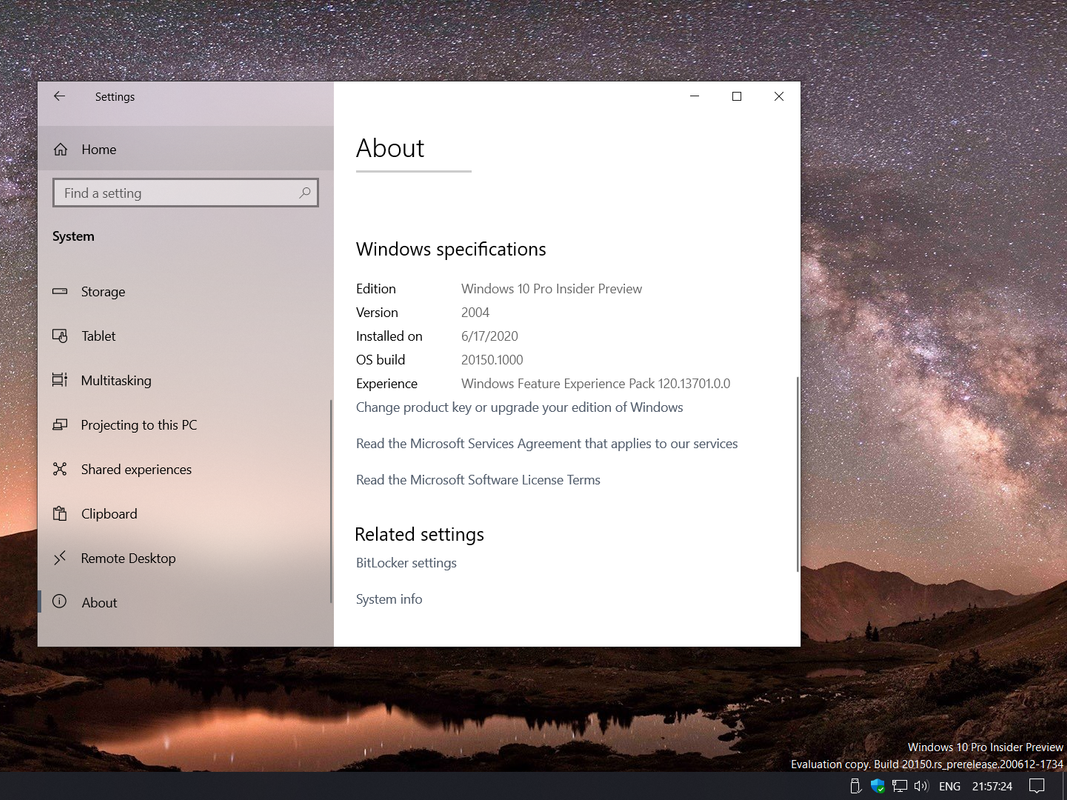
Task: Open Projecting to this PC
Action: click(x=184, y=425)
